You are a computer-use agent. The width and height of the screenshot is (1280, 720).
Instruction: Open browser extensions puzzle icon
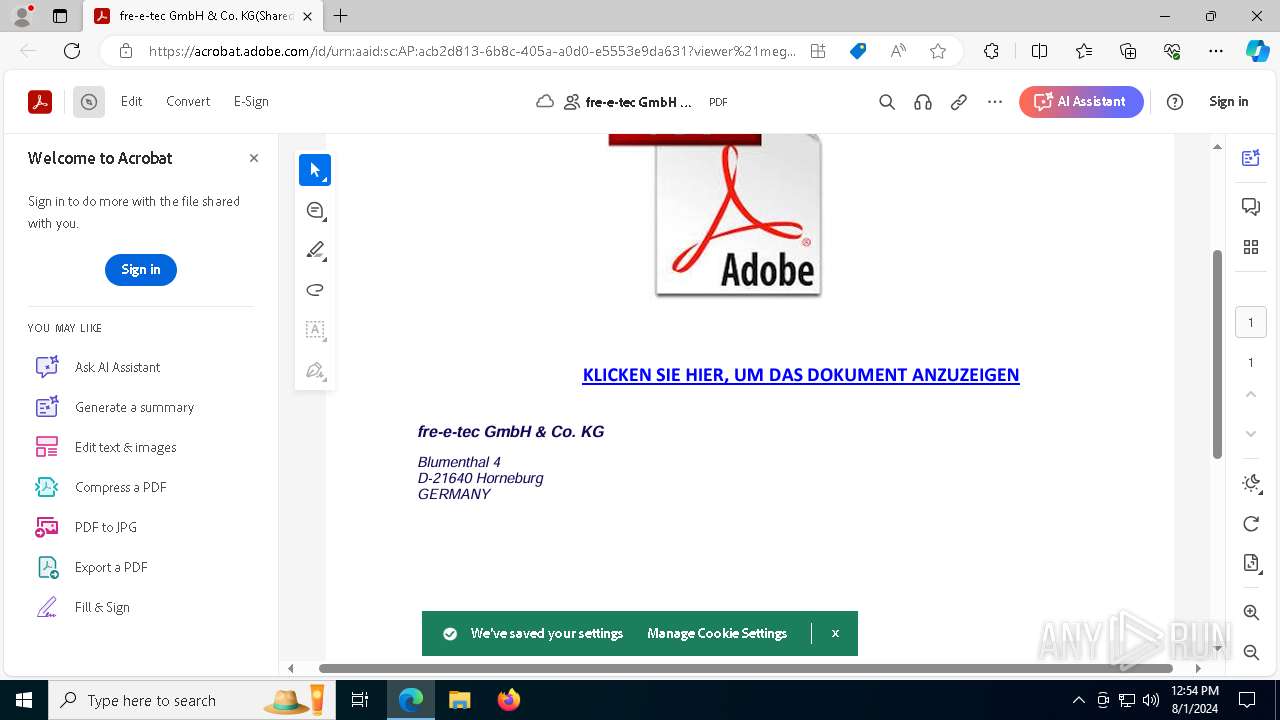click(x=991, y=51)
